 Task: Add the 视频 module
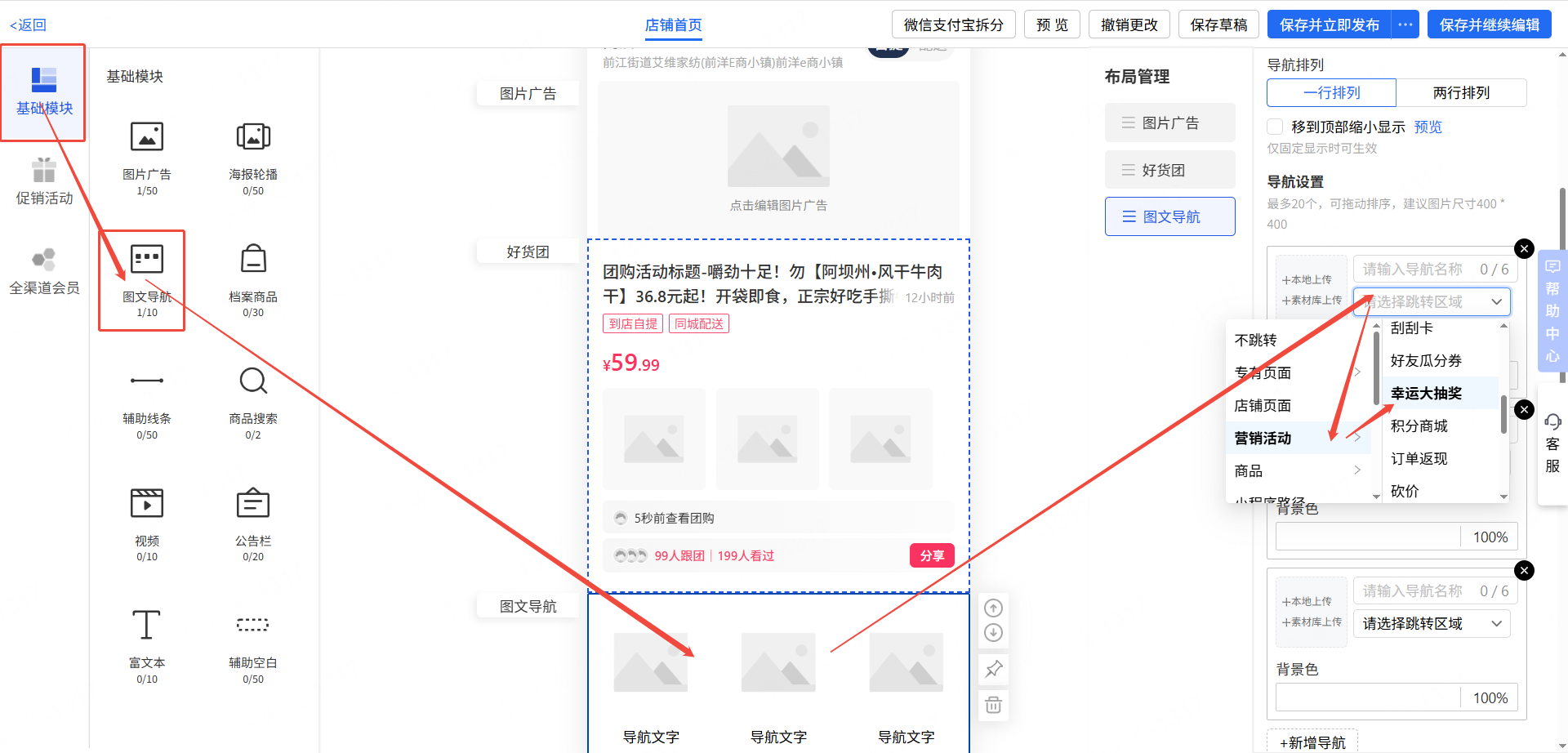point(147,524)
